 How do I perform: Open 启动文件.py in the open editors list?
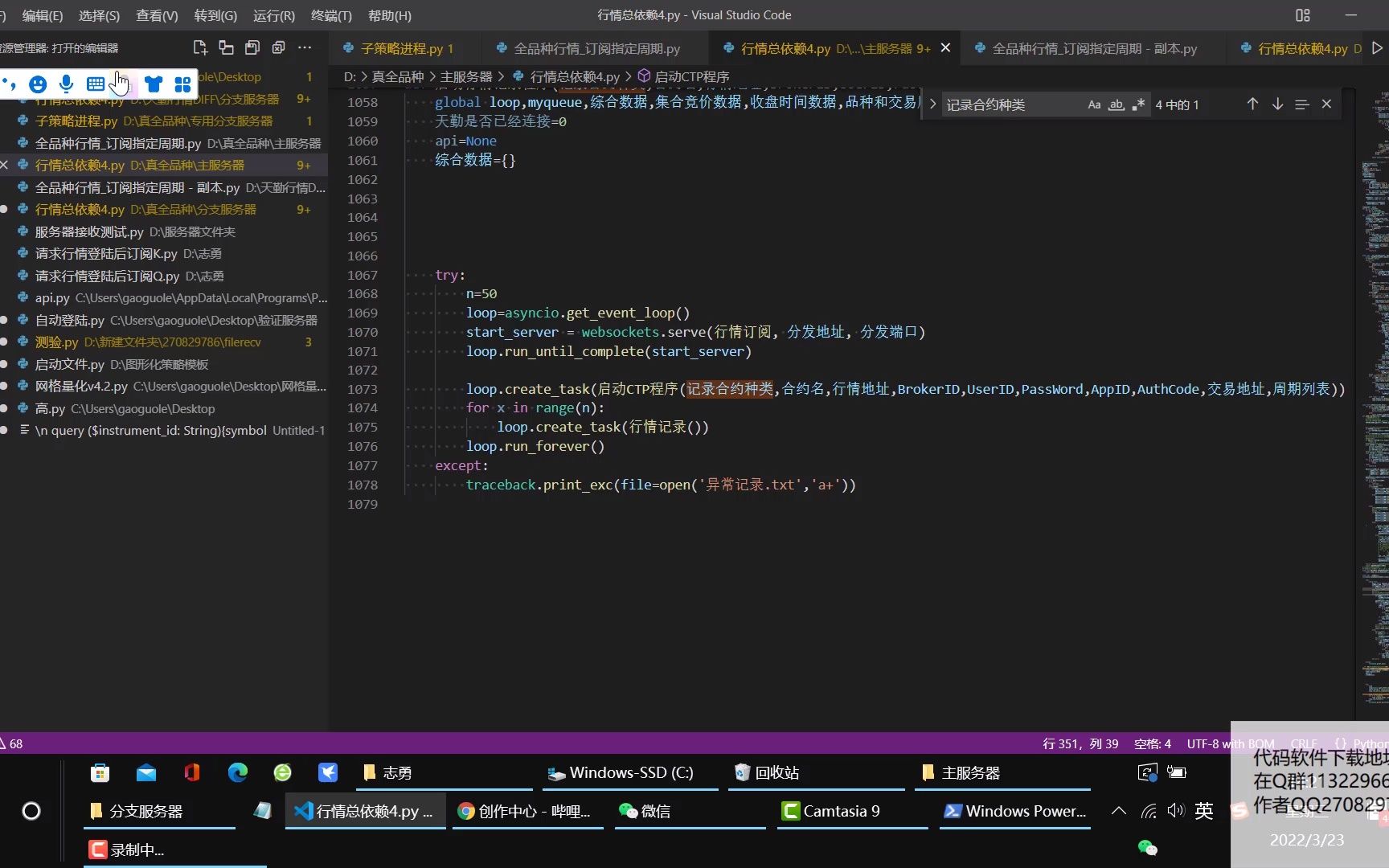point(164,364)
